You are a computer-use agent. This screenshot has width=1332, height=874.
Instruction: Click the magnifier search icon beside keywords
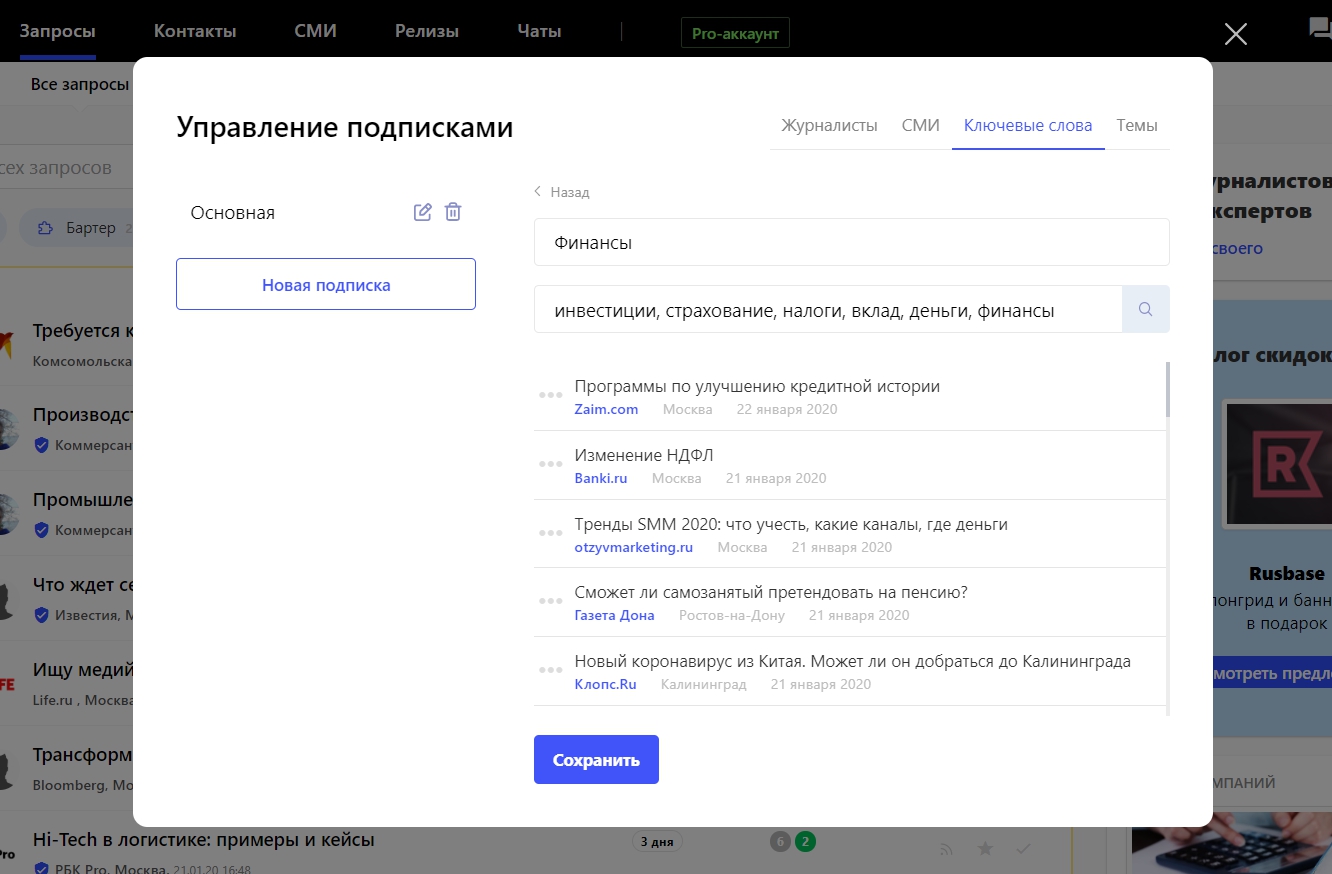pos(1146,310)
